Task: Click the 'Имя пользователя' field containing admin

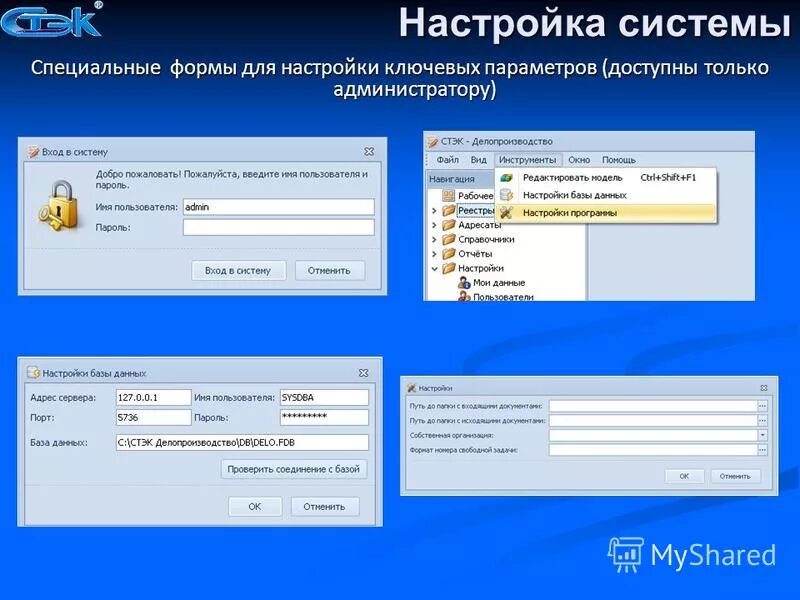Action: tap(279, 207)
